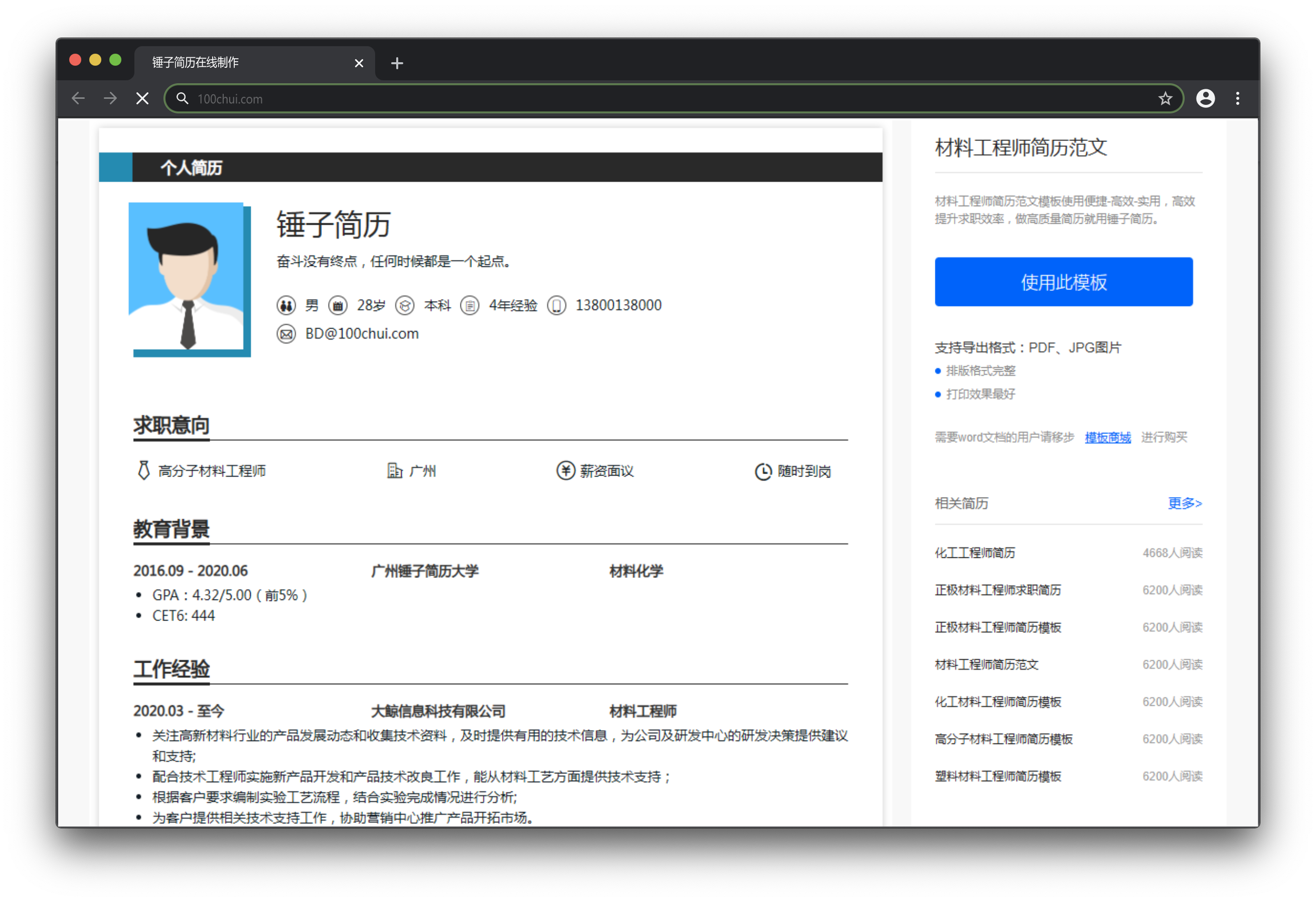Close the 锤子简历在线制作 tab
The image size is (1316, 902).
pos(359,63)
